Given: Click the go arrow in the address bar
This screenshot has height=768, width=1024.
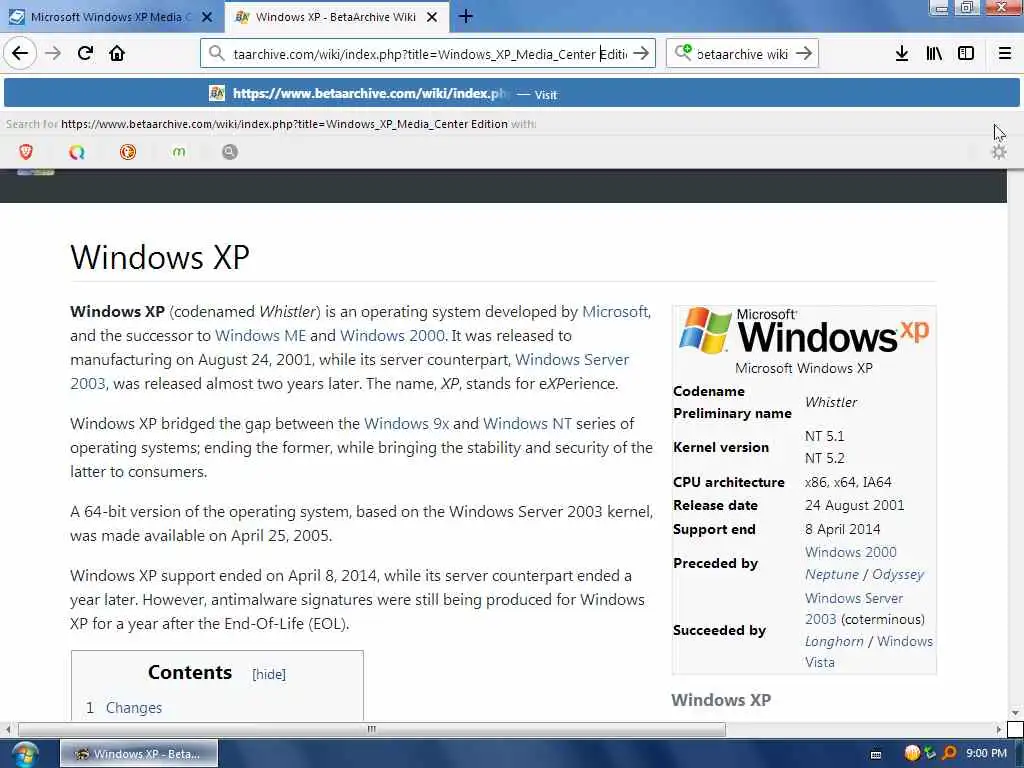Looking at the screenshot, I should tap(641, 53).
